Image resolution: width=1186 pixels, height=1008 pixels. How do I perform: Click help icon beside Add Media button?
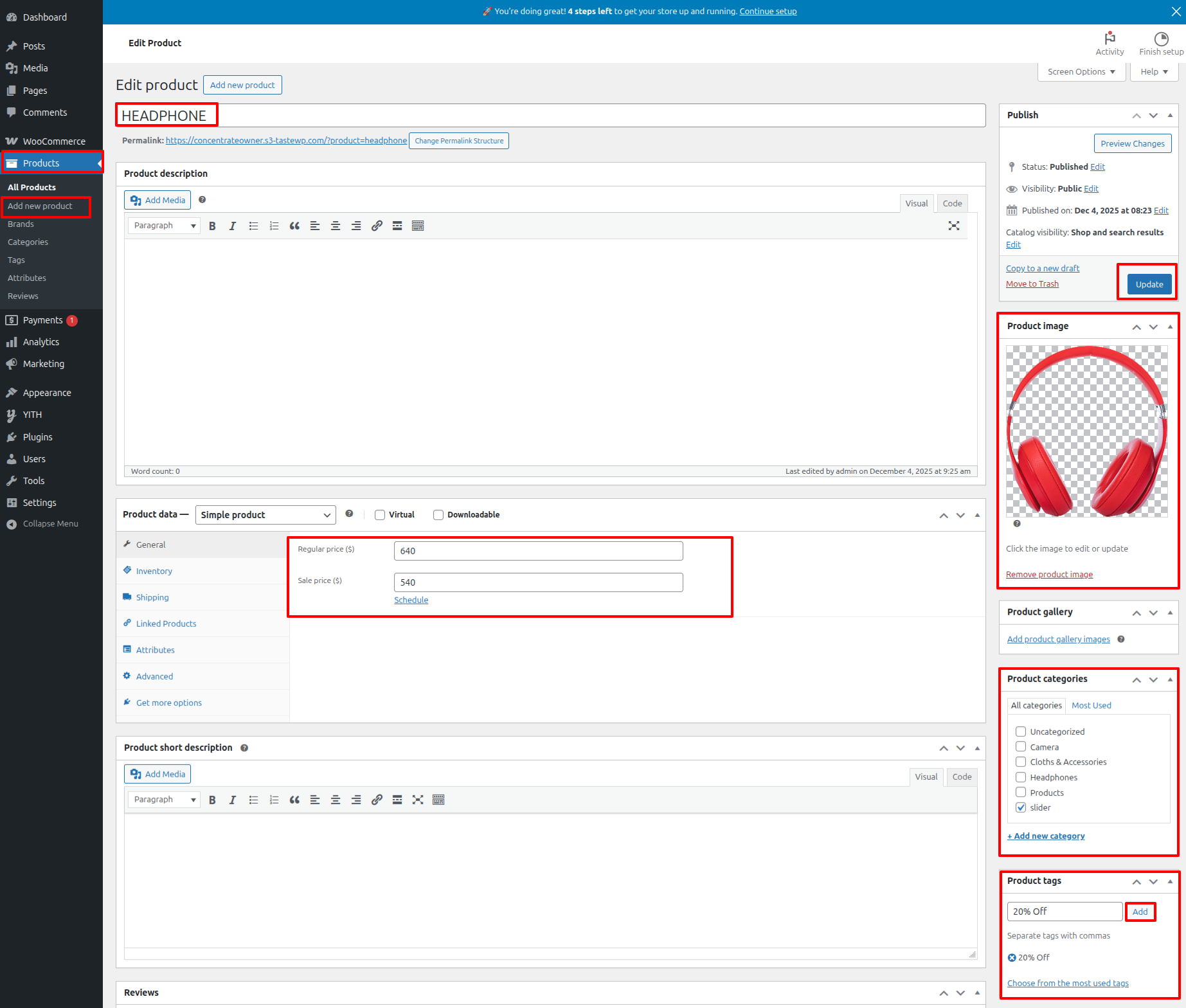202,200
